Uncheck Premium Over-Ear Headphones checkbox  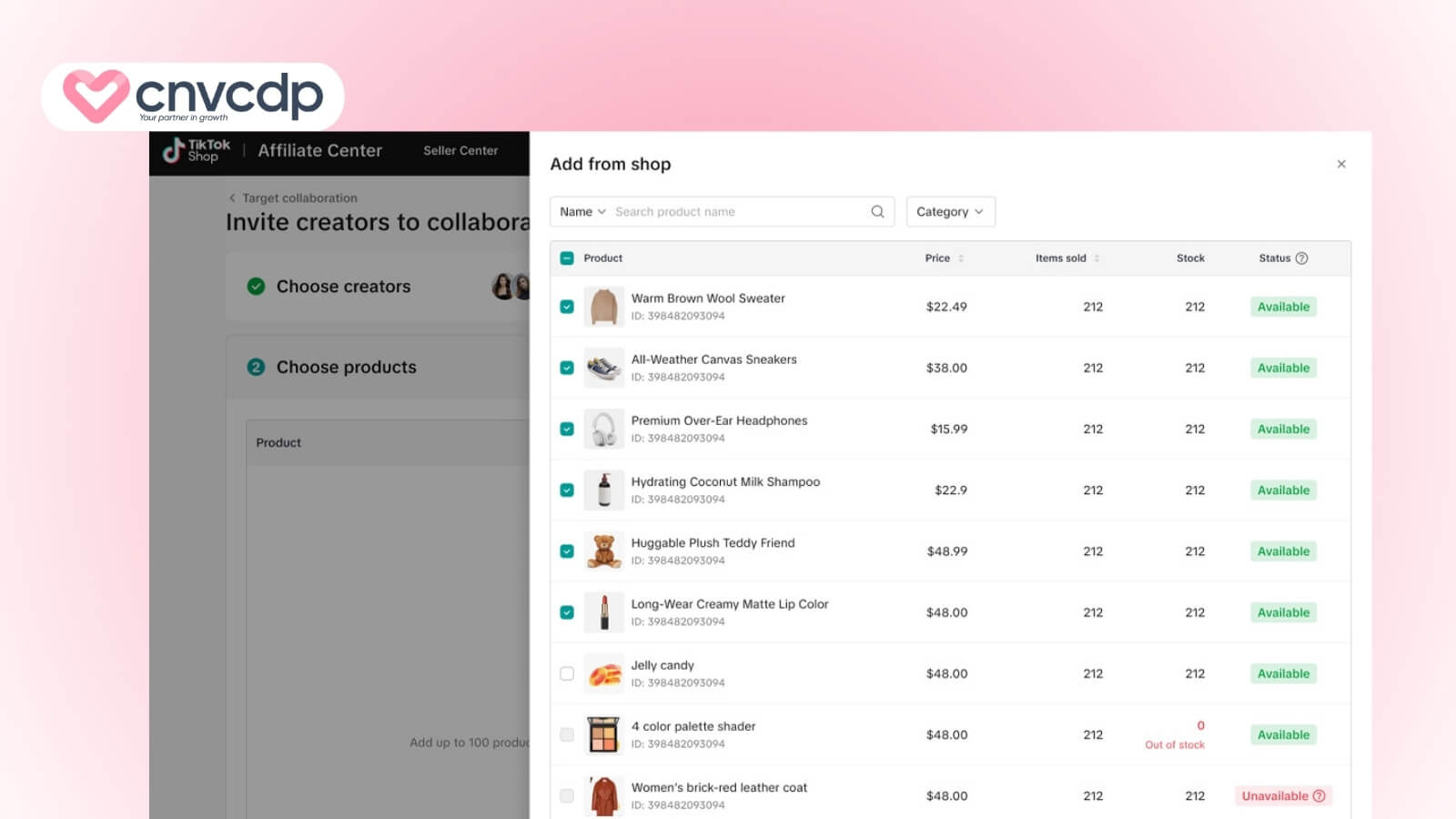pos(567,429)
